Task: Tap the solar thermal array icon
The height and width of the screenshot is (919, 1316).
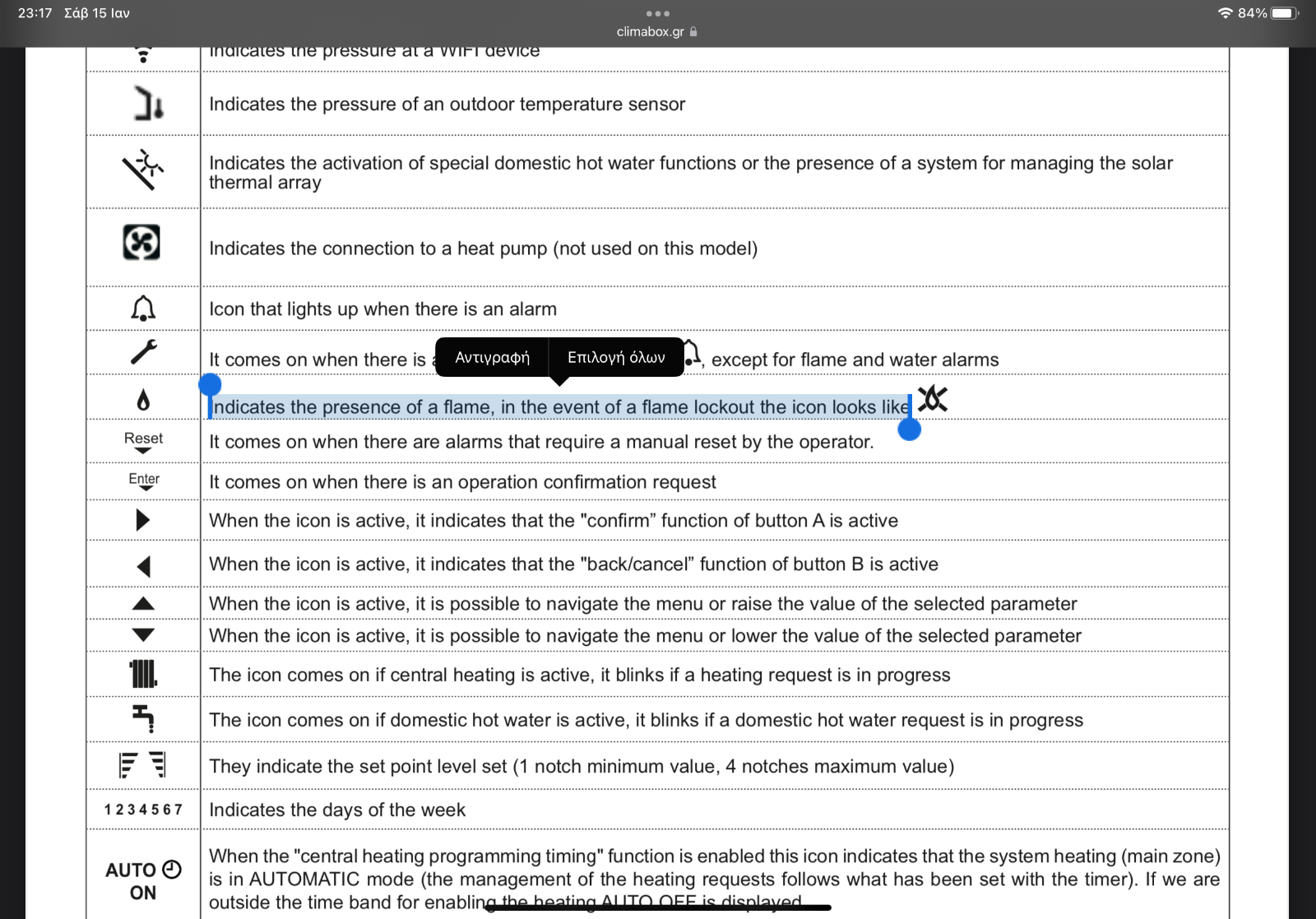Action: click(x=142, y=169)
